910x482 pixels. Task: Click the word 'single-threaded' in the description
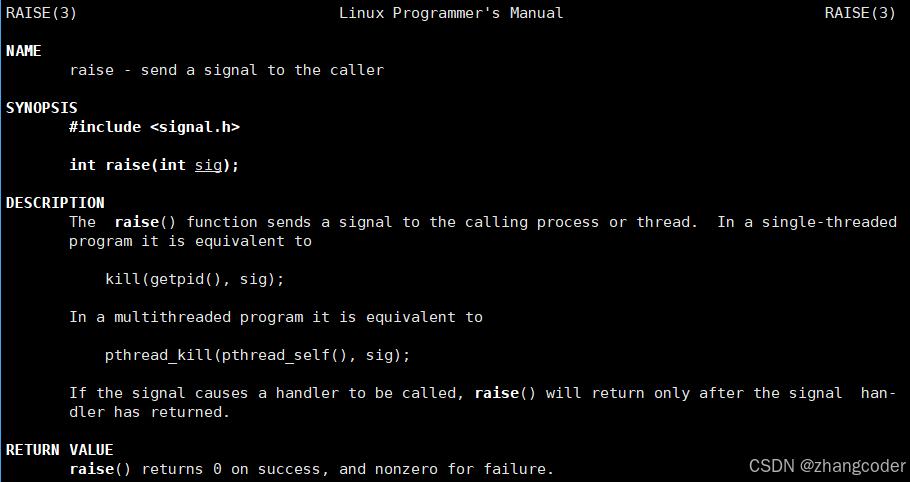click(829, 222)
